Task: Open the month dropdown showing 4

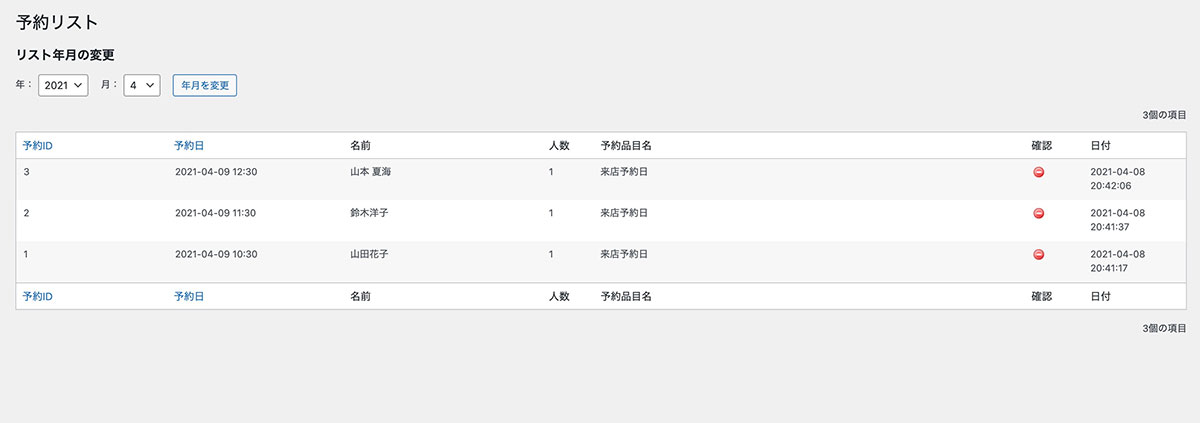Action: [142, 86]
